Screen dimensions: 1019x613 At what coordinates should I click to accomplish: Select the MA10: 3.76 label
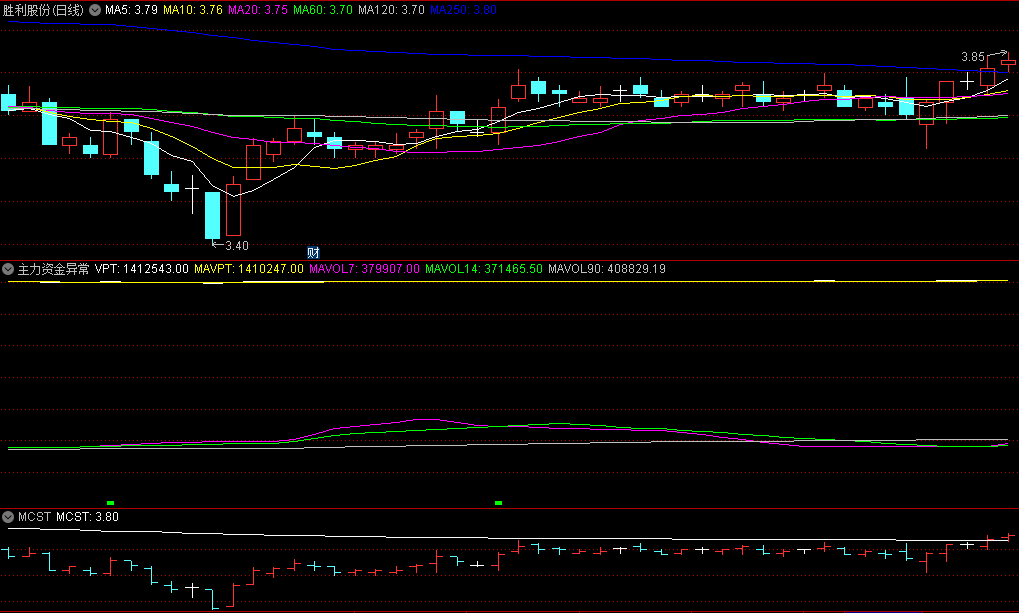coord(192,10)
